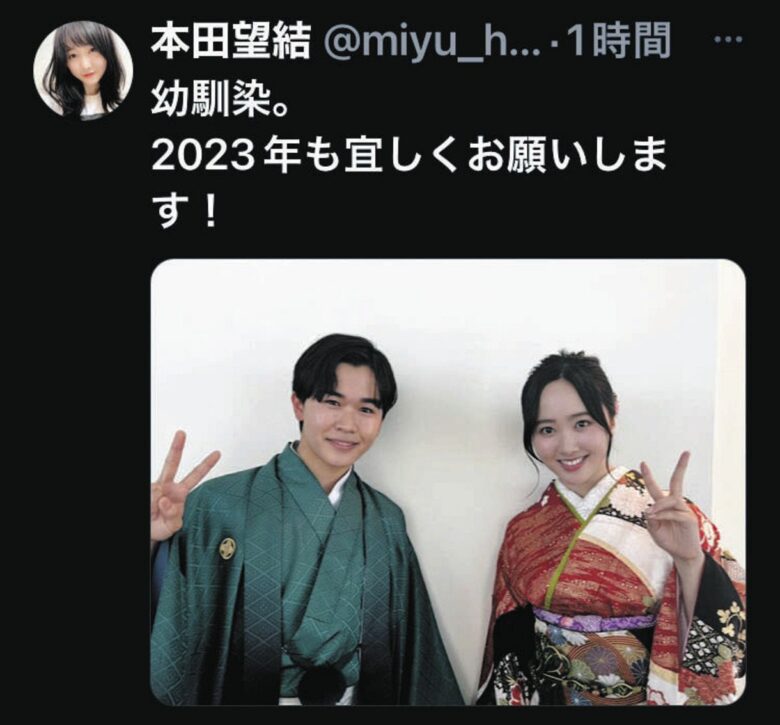Click the woman's purple obi sash
Image resolution: width=780 pixels, height=725 pixels.
click(594, 620)
